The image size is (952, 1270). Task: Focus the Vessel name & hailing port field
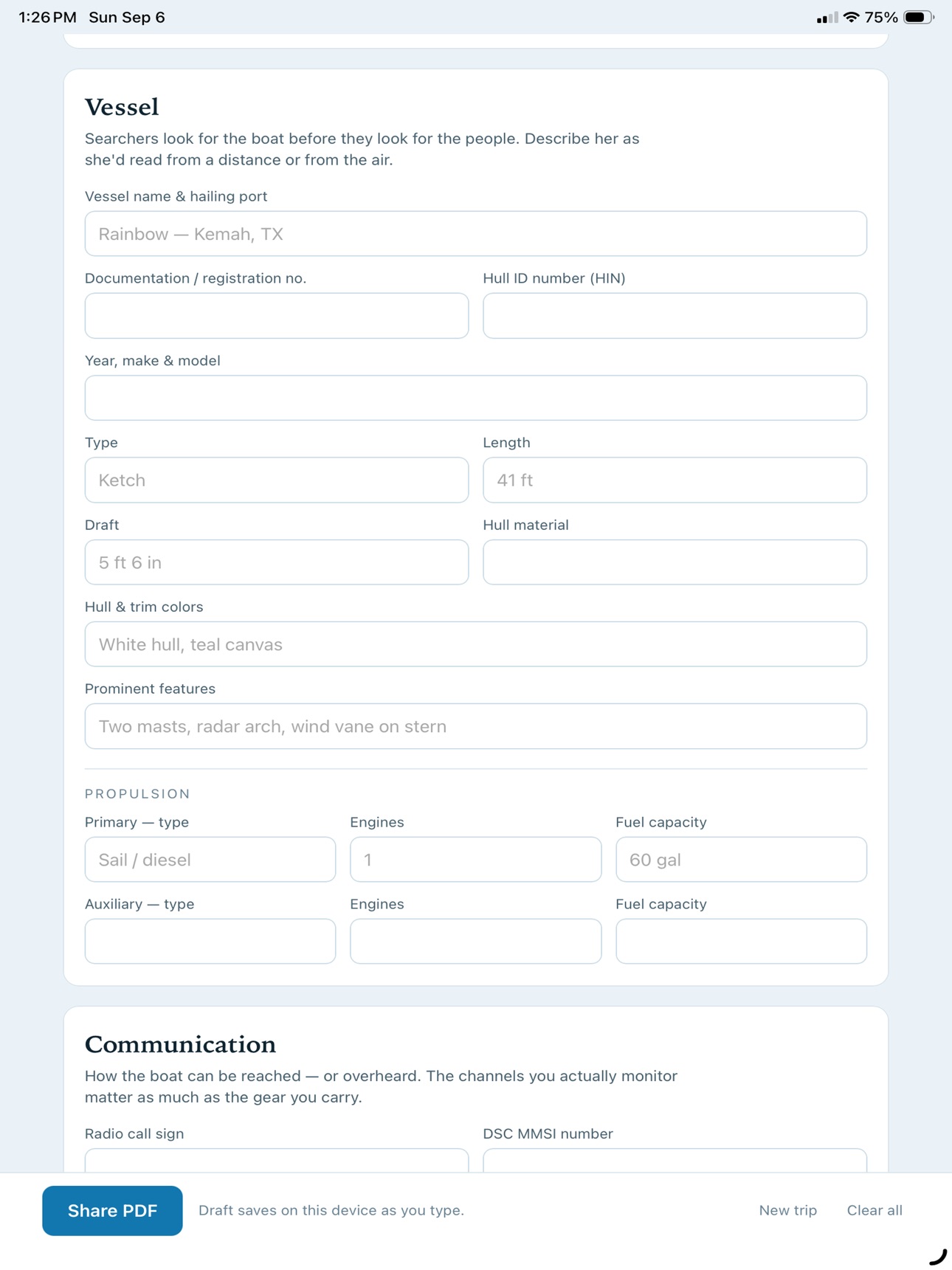[x=475, y=234]
